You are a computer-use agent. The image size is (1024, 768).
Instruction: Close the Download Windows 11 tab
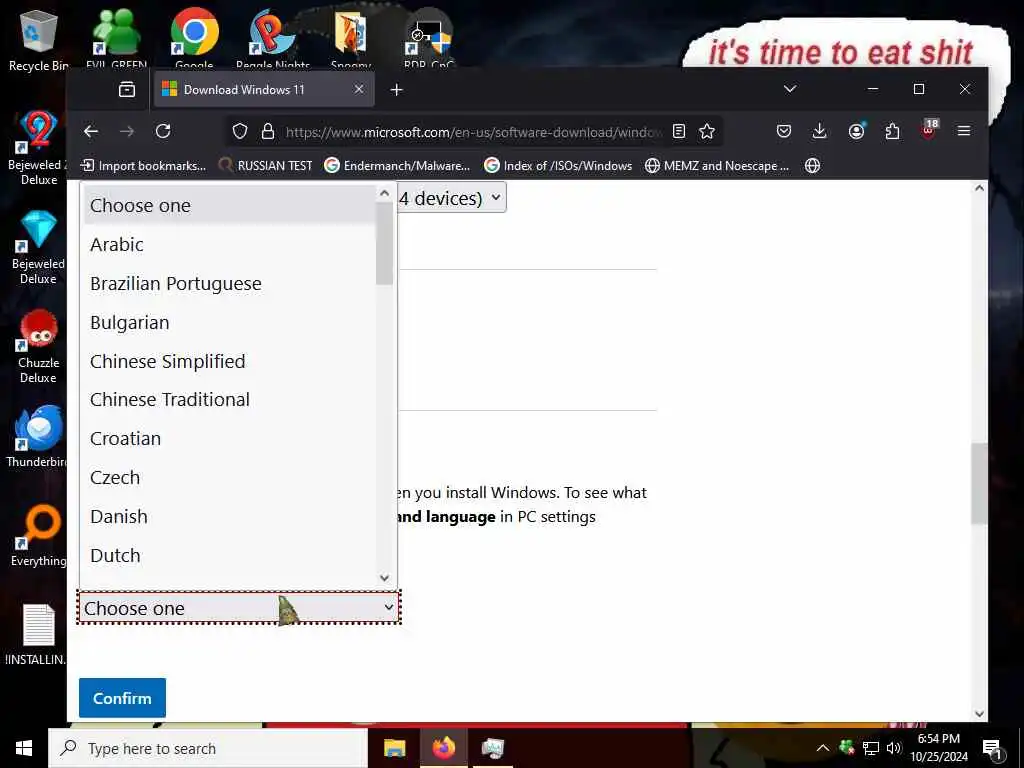(x=359, y=89)
